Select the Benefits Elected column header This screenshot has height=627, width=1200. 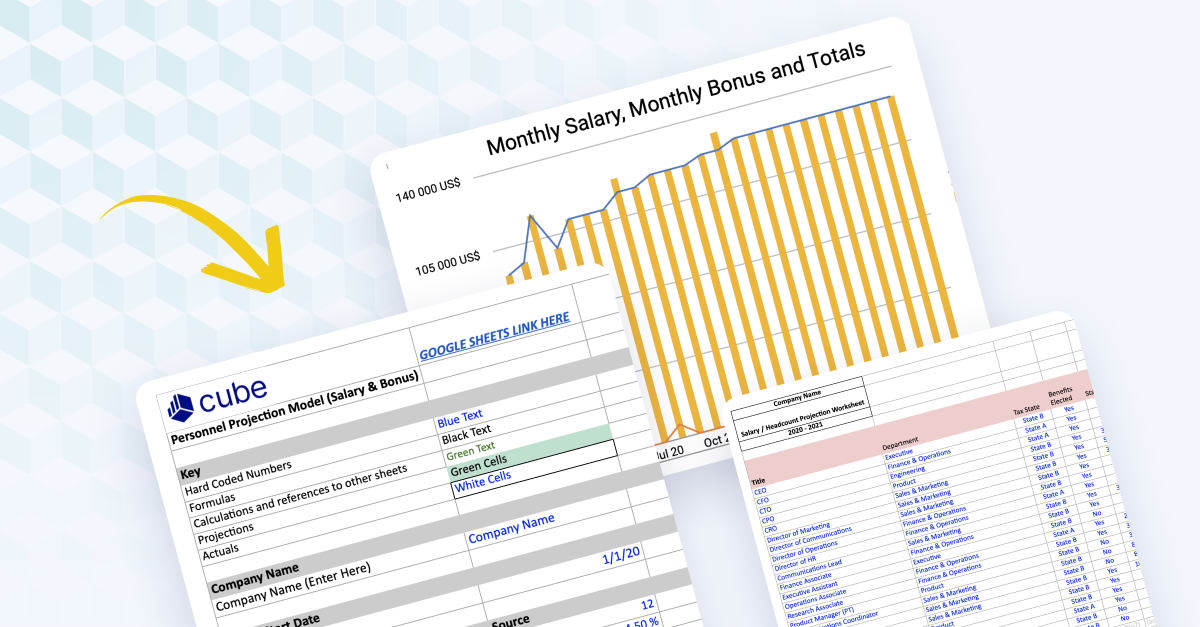(1061, 395)
